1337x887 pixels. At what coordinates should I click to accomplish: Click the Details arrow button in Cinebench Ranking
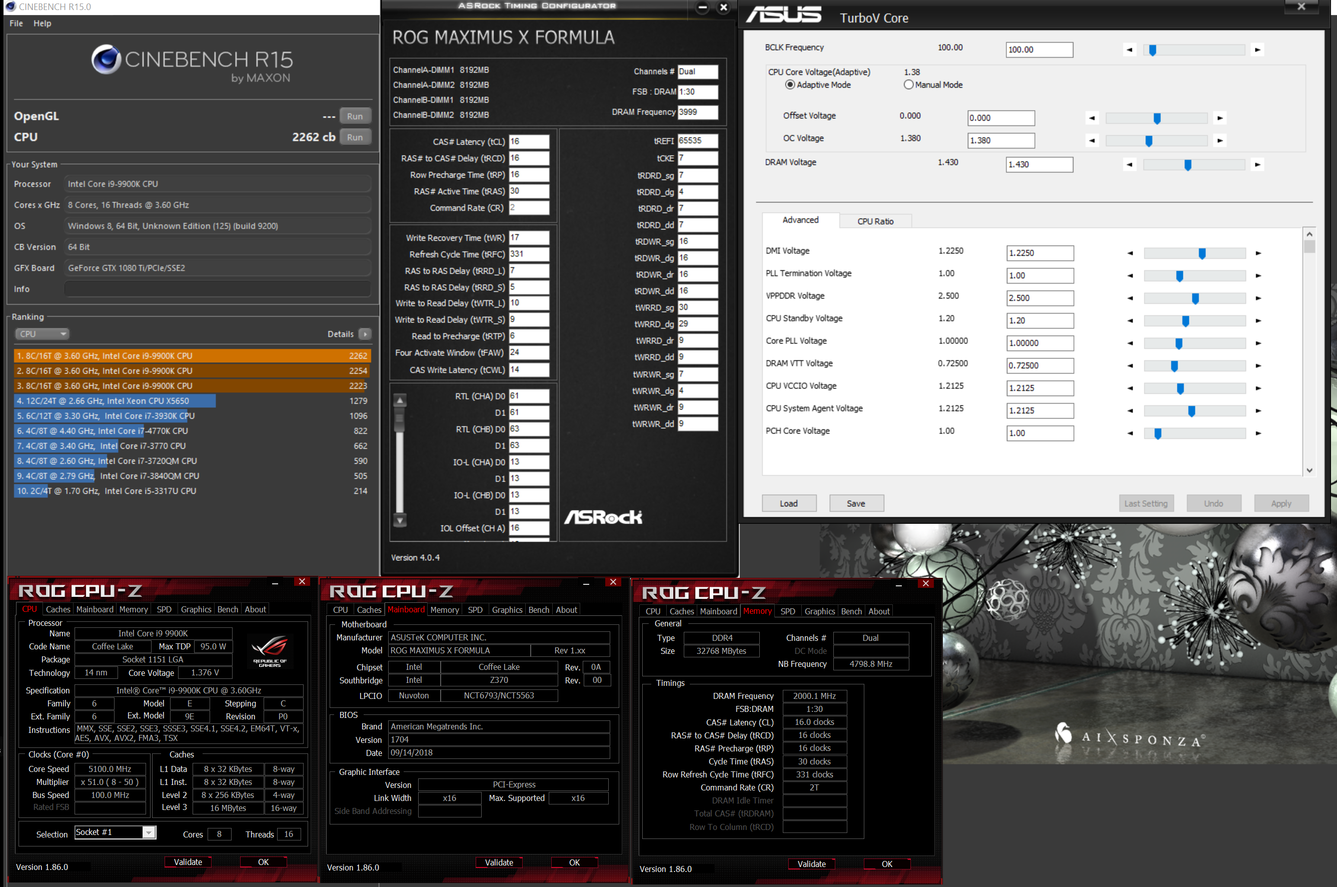point(365,334)
